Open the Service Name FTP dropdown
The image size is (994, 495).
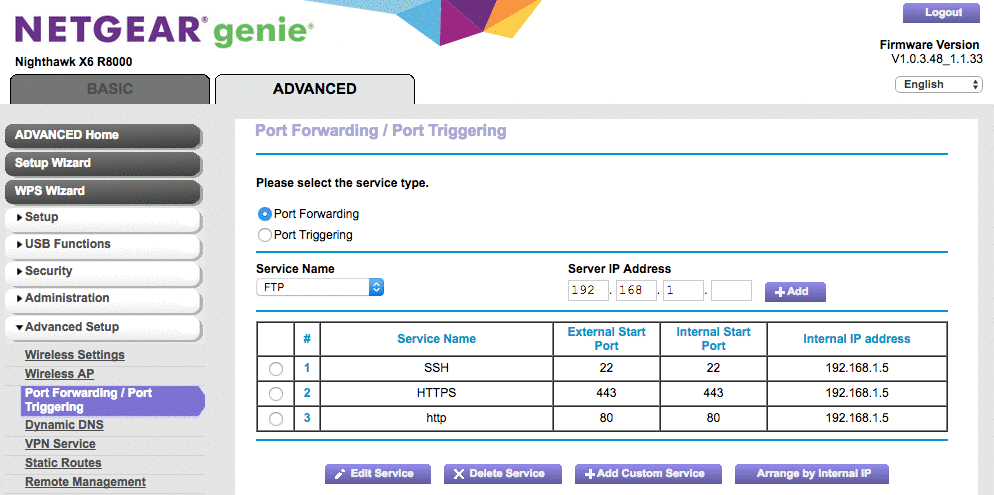click(320, 287)
